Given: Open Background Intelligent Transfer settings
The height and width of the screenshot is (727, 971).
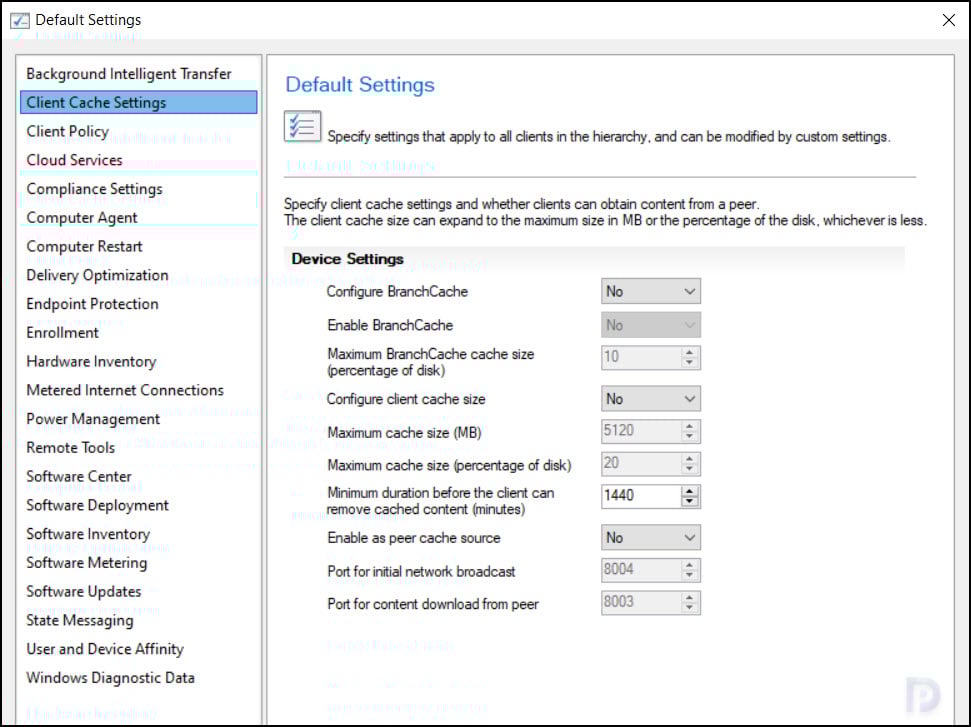Looking at the screenshot, I should coord(128,74).
